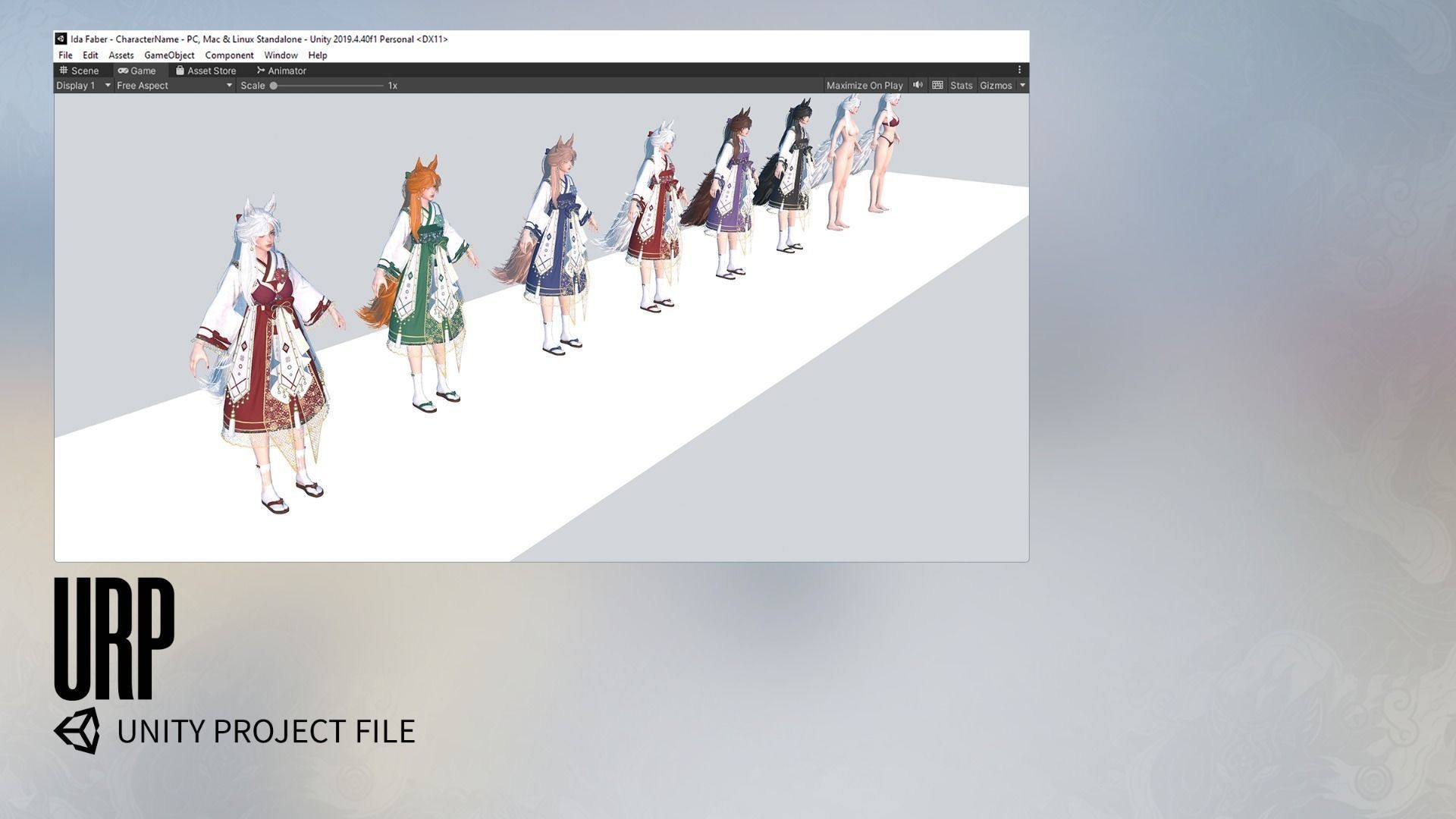
Task: Open the Animator tab
Action: pyautogui.click(x=281, y=71)
